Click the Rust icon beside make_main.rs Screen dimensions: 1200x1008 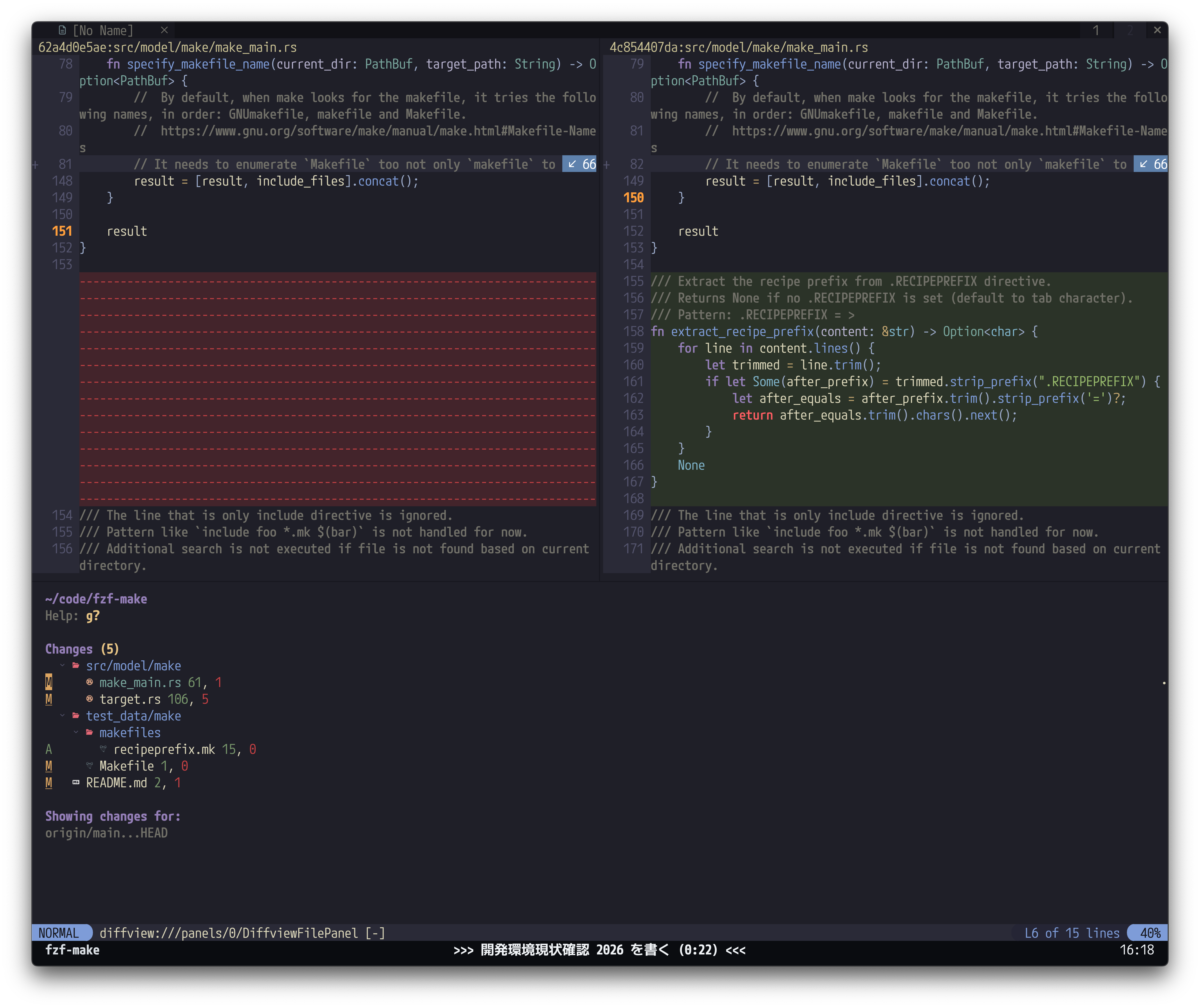[89, 682]
